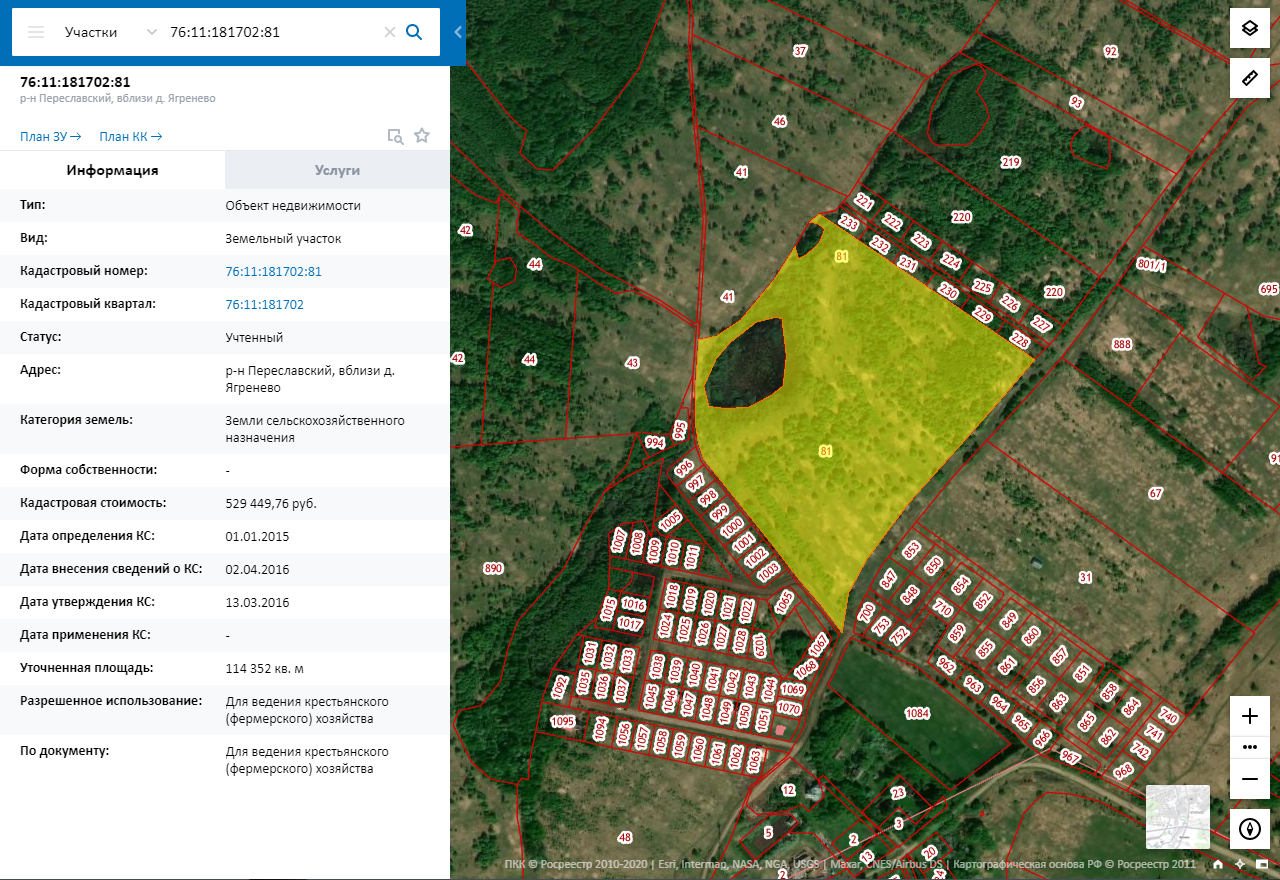This screenshot has height=880, width=1280.
Task: Click cadastral quarter link 76:11:181702
Action: (x=264, y=304)
